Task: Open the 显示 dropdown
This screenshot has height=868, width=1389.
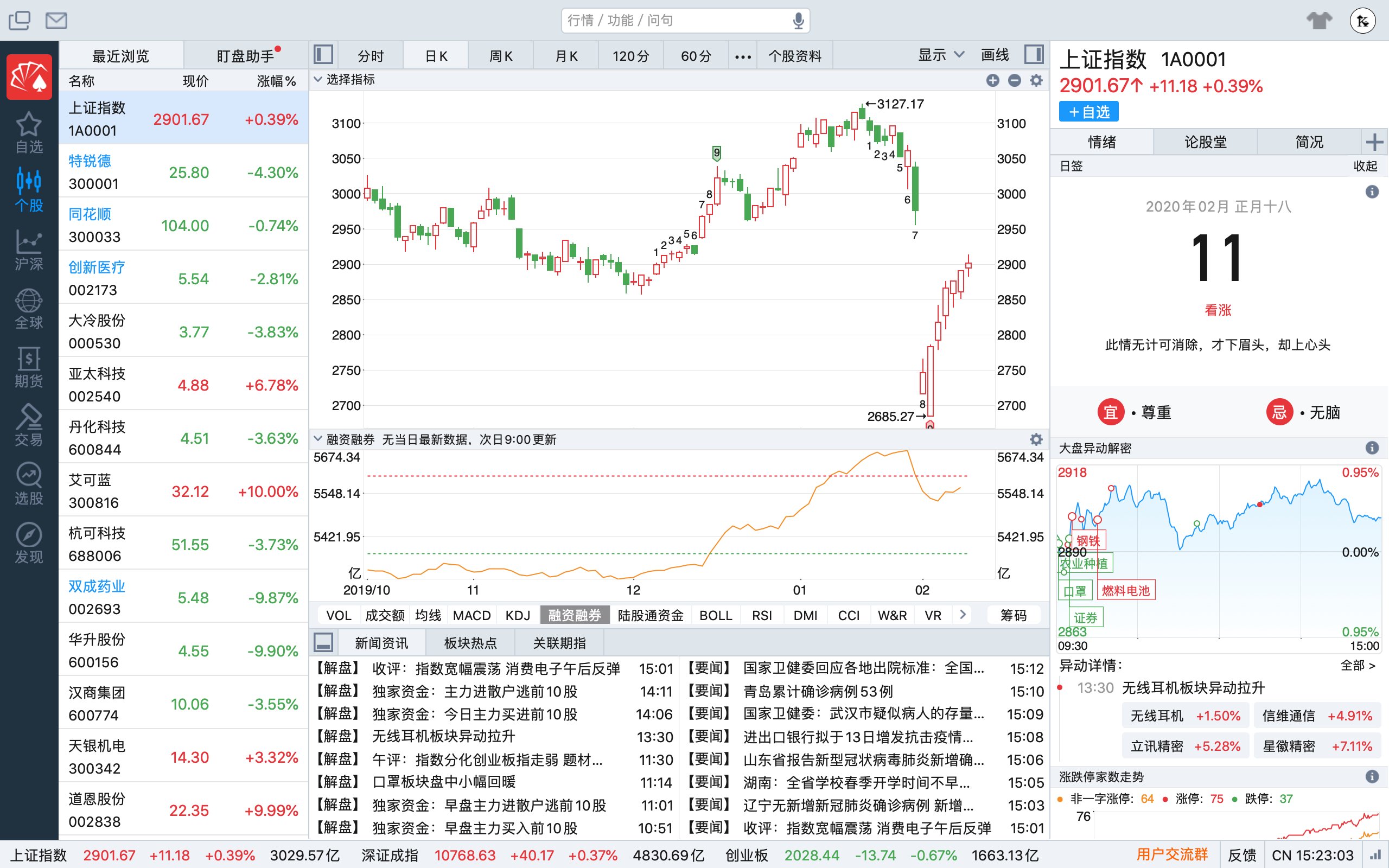Action: [941, 55]
